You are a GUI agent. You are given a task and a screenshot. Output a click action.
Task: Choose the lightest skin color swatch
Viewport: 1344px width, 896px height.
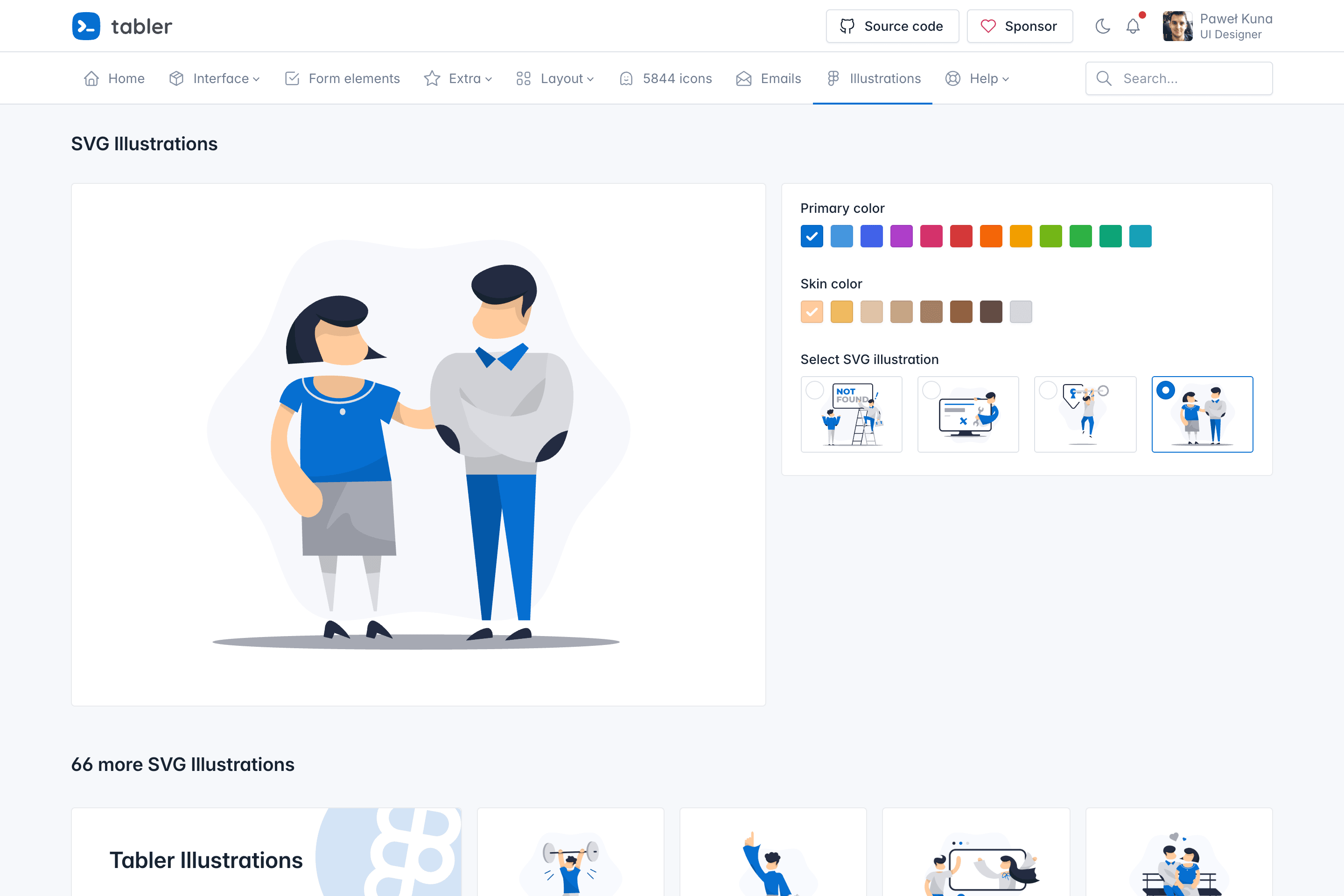(812, 311)
